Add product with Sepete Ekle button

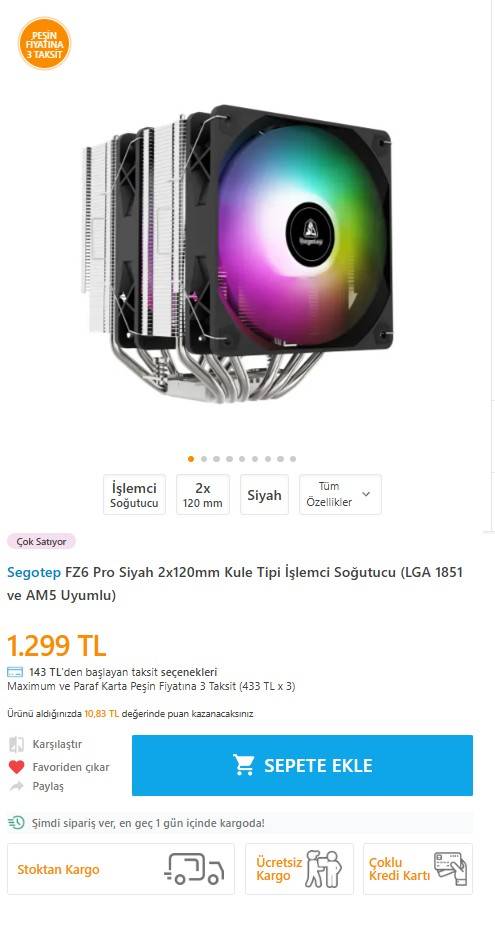302,765
